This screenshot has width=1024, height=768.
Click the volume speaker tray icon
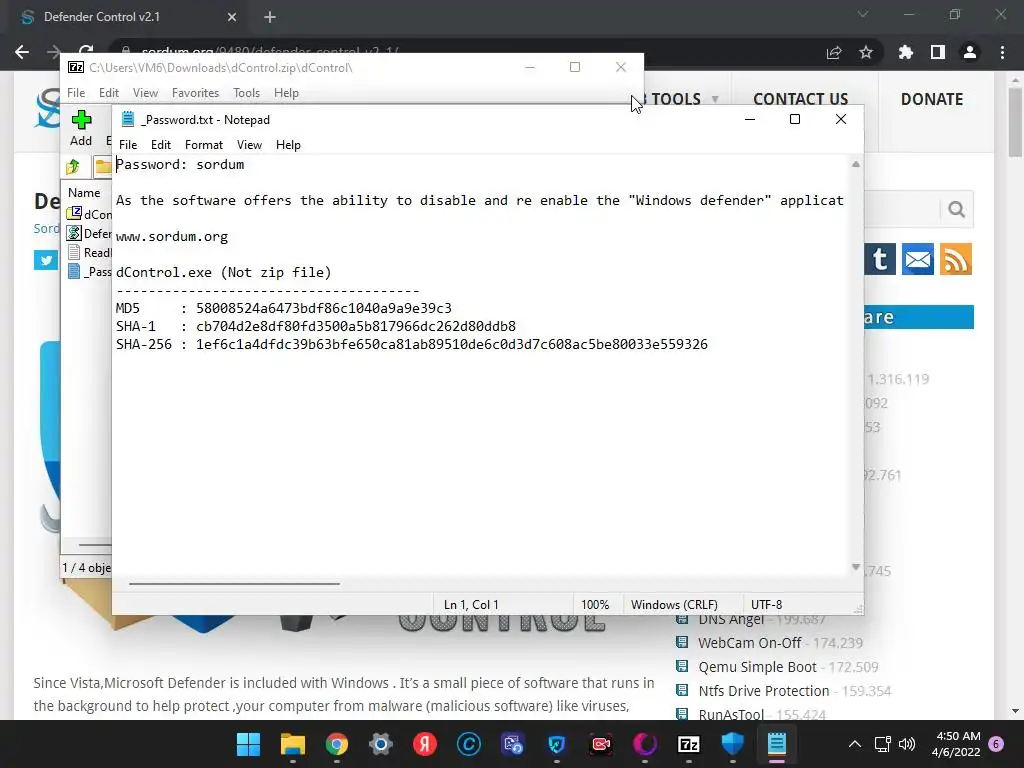[x=907, y=744]
